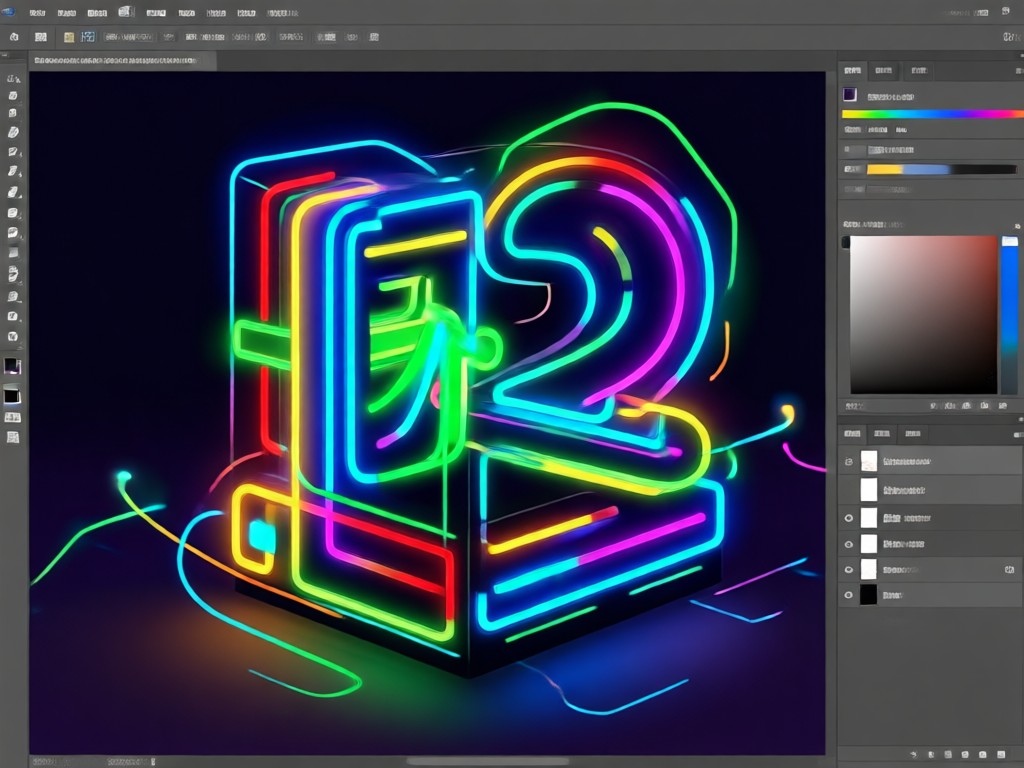Select the blue icon beside the yellow square
This screenshot has width=1024, height=768.
coord(88,37)
